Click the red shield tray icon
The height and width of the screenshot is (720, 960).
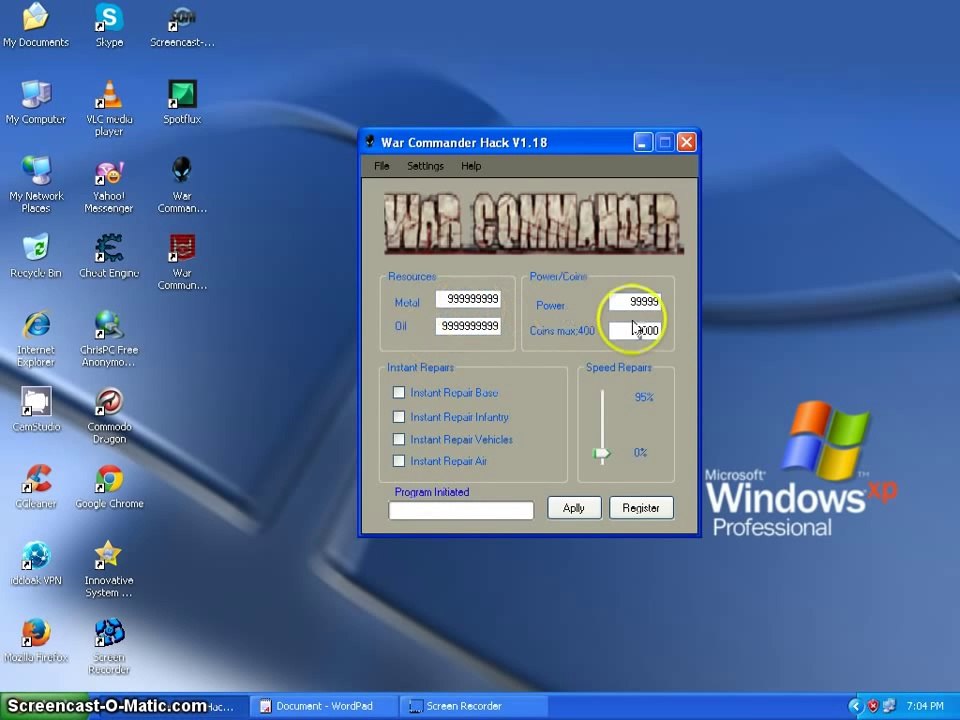point(872,706)
